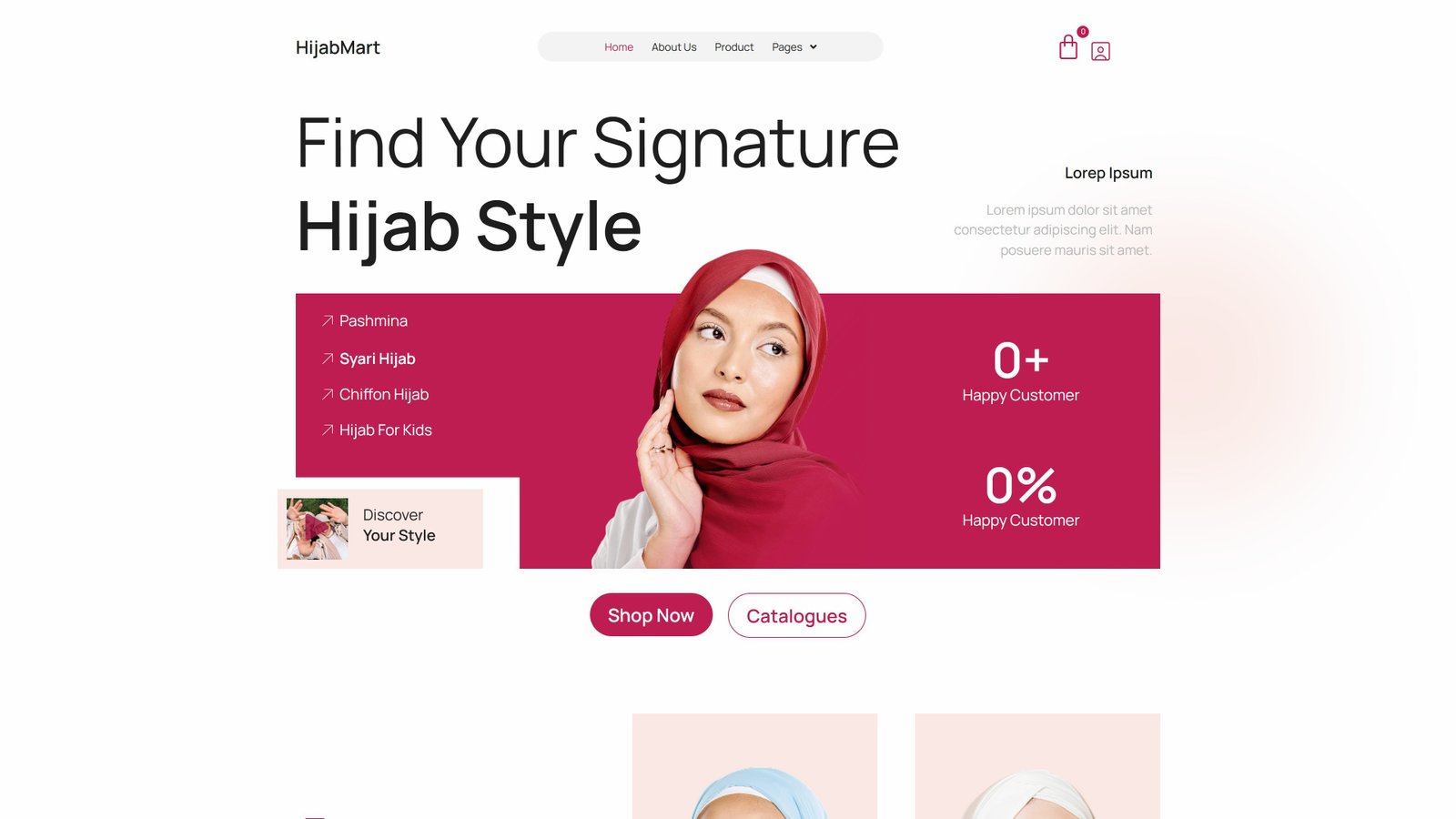1456x819 pixels.
Task: Click the HijabMart logo text
Action: (x=338, y=47)
